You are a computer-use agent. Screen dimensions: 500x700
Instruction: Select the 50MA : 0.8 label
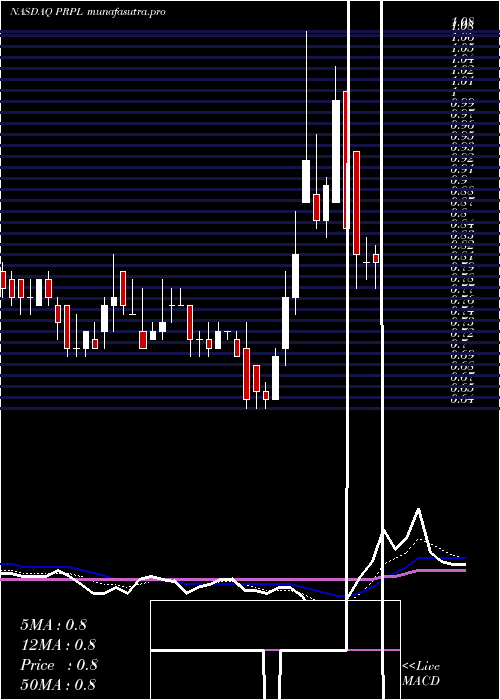[58, 685]
